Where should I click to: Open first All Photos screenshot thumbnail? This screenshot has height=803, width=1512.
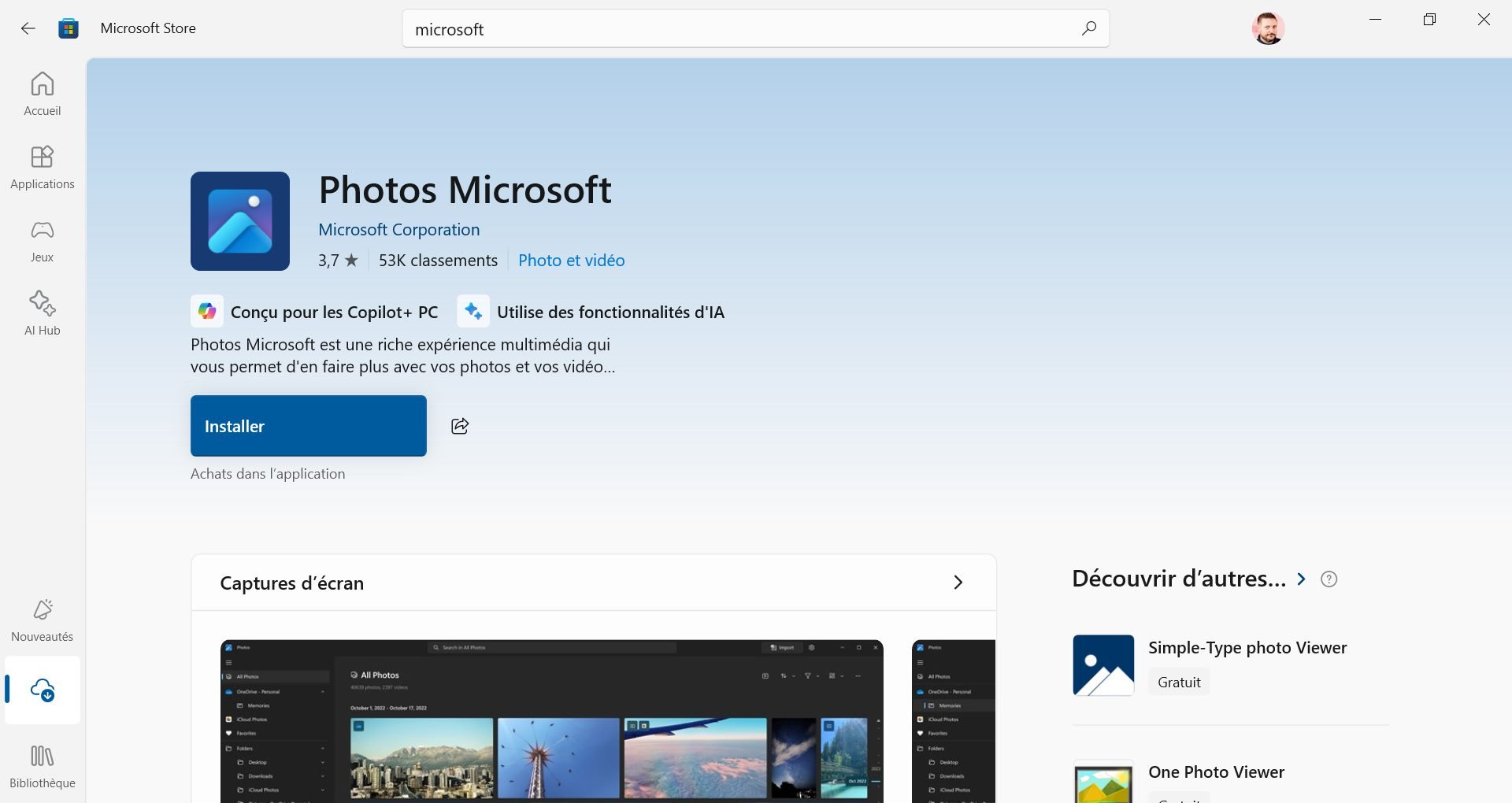[x=551, y=720]
